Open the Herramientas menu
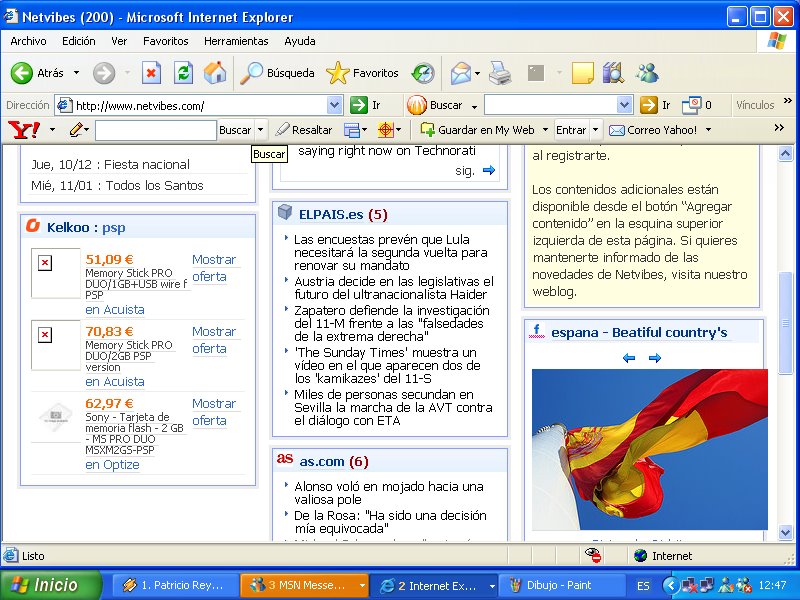 click(236, 41)
